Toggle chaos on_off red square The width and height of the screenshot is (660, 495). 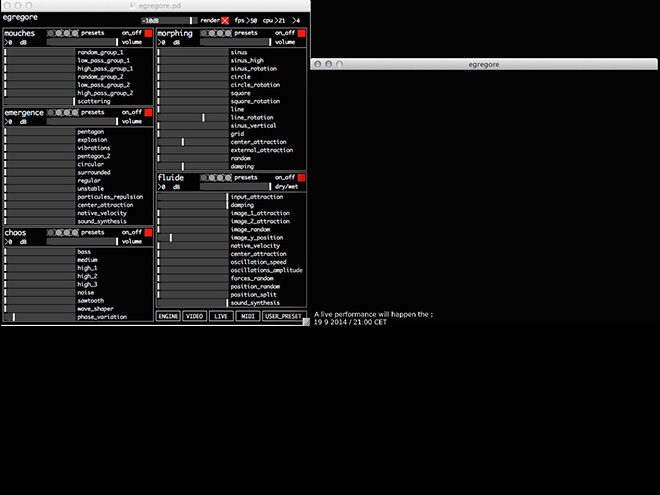click(148, 232)
